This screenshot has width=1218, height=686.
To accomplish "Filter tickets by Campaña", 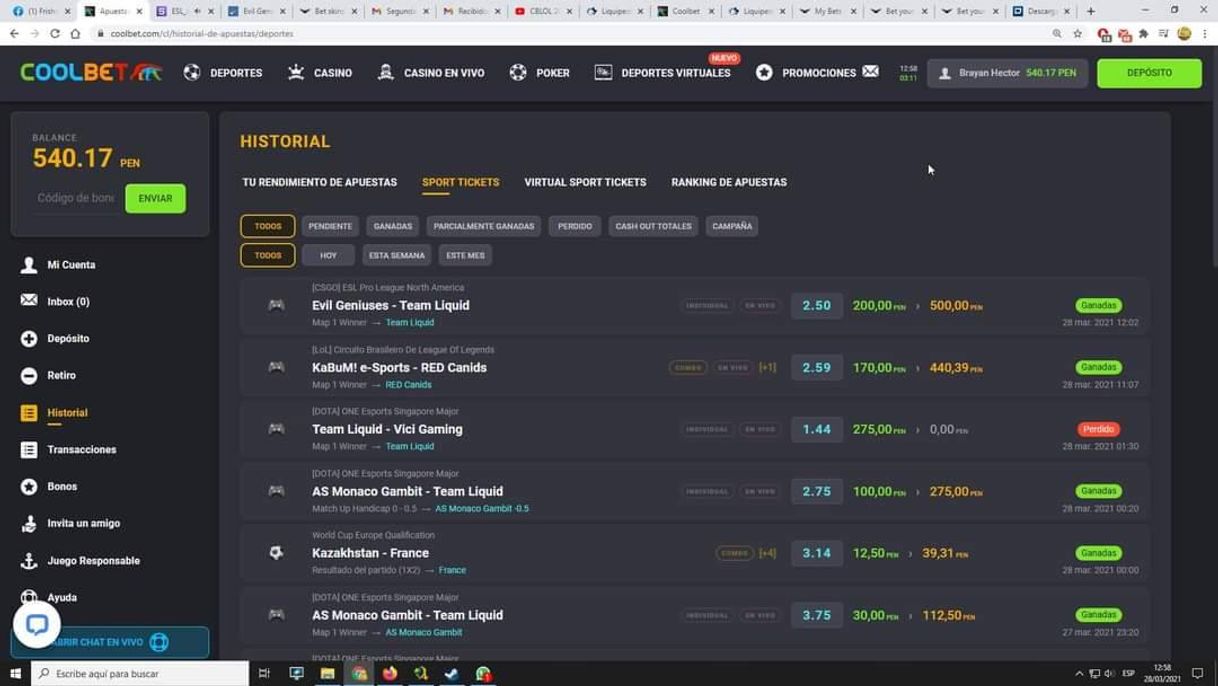I will [732, 226].
